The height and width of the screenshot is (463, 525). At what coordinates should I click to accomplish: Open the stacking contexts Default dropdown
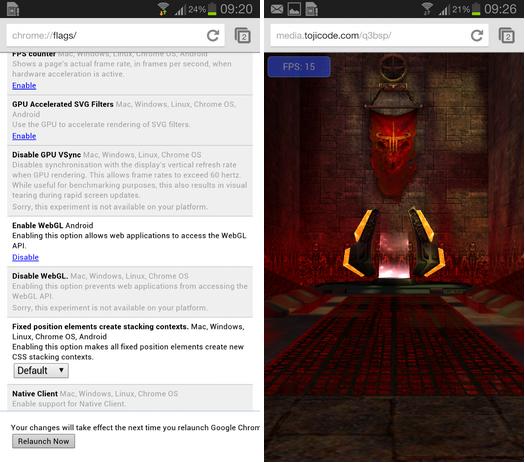[41, 371]
